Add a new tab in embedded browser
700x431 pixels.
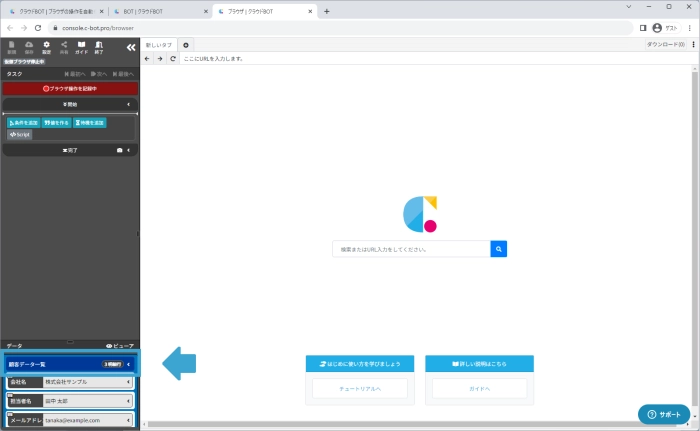186,45
